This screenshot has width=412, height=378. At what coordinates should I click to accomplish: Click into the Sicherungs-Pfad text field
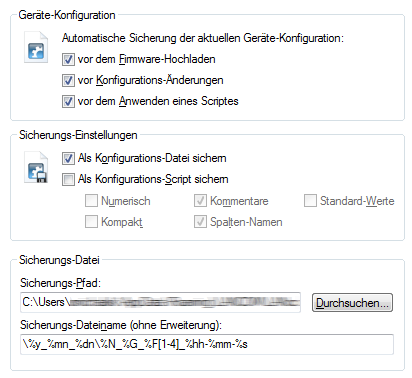tap(160, 302)
